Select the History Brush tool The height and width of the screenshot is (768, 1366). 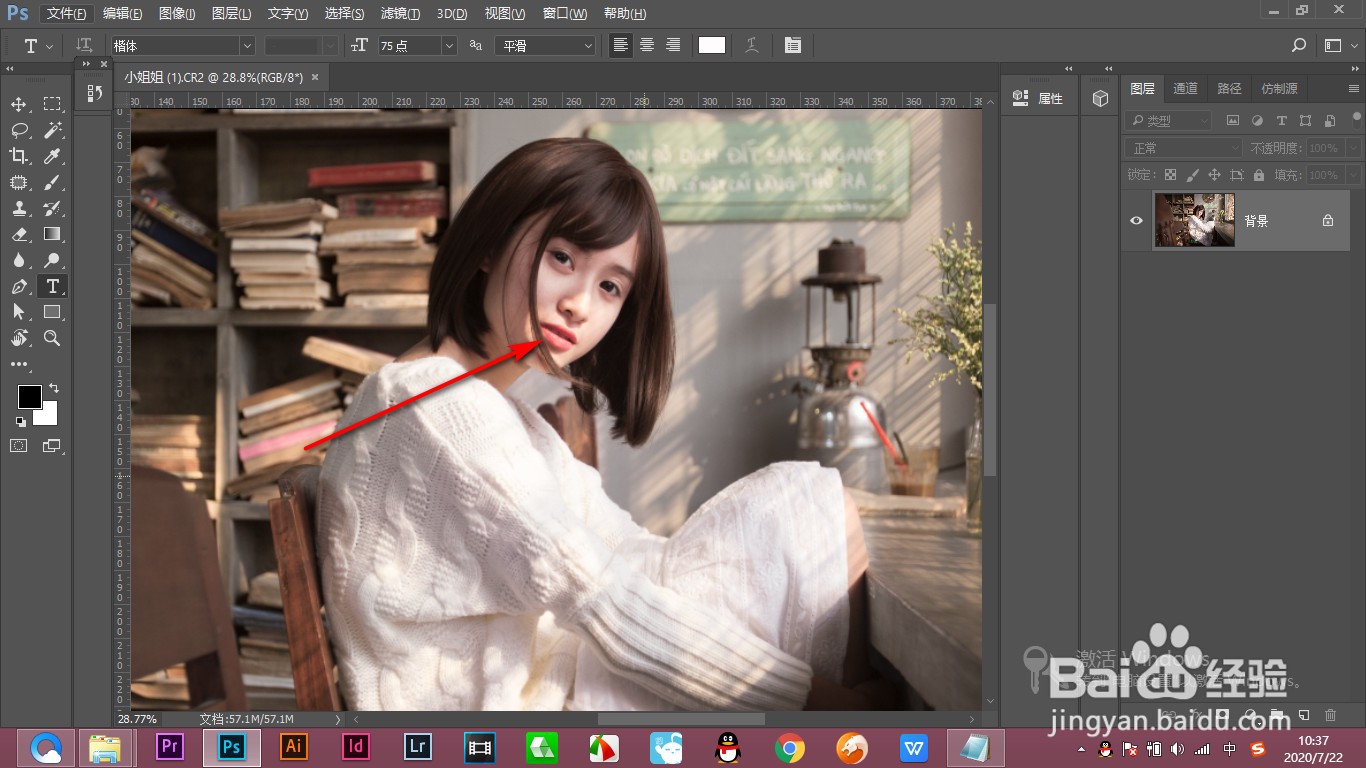52,208
